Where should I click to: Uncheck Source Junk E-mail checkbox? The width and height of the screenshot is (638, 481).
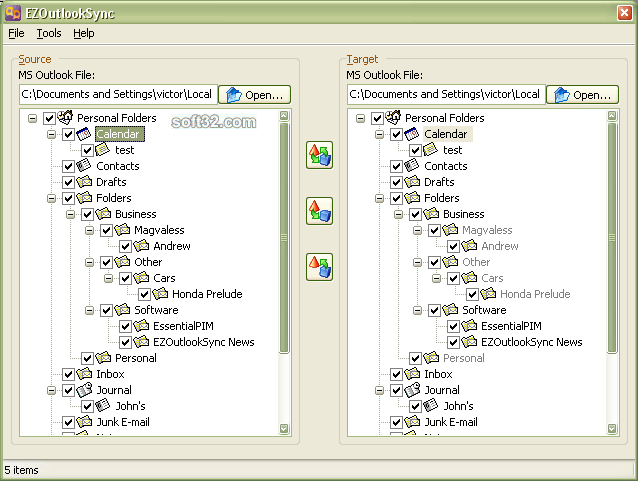(x=68, y=422)
